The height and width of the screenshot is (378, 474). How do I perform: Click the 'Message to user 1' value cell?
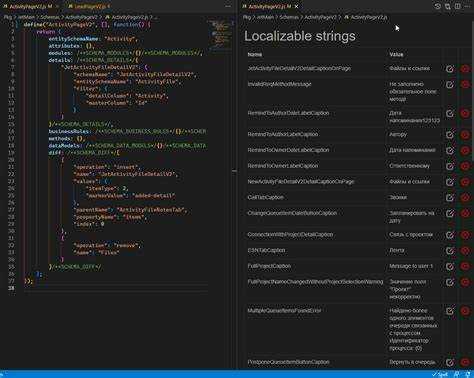click(x=411, y=266)
